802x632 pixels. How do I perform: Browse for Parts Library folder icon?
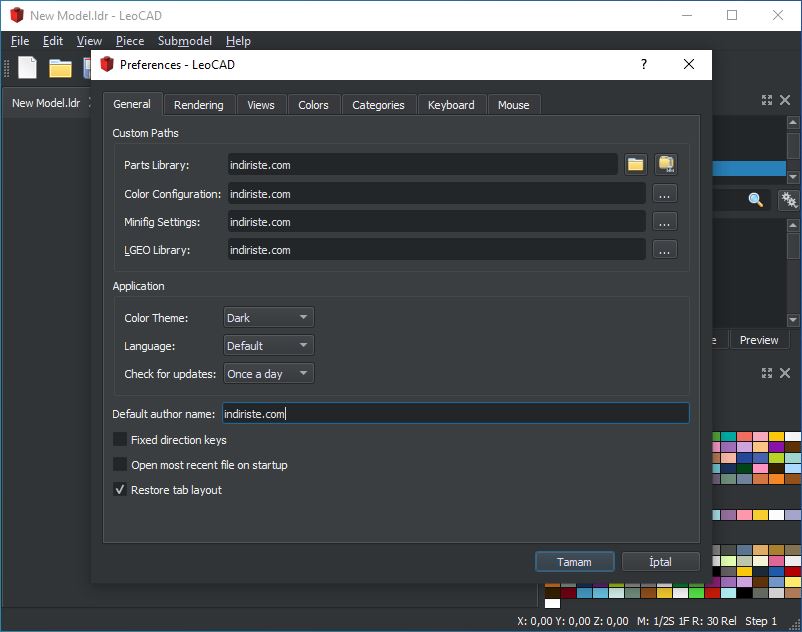(635, 165)
